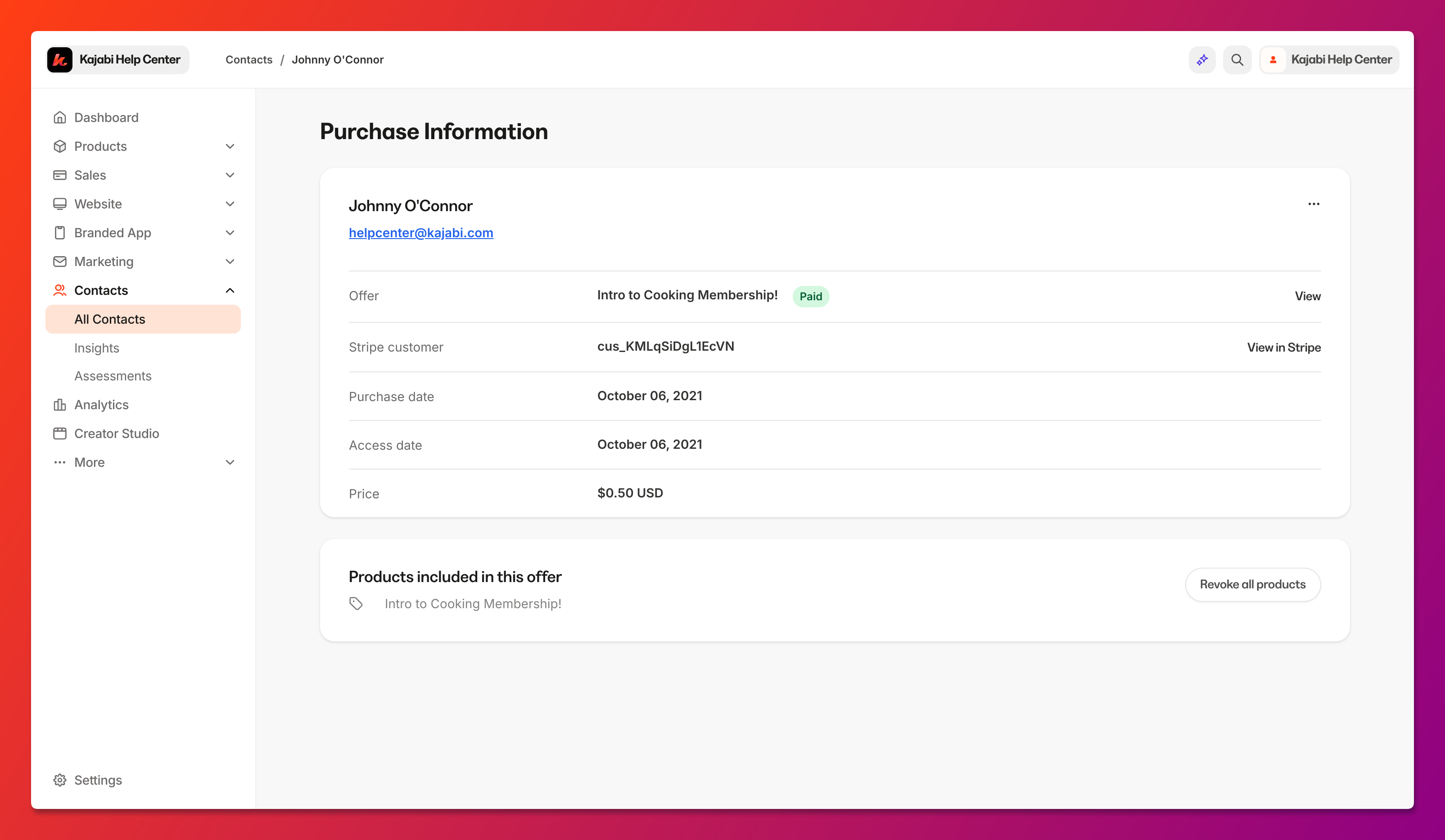Screen dimensions: 1445x840
Task: Click Intro to Cooking Membership! product entry
Action: [473, 604]
